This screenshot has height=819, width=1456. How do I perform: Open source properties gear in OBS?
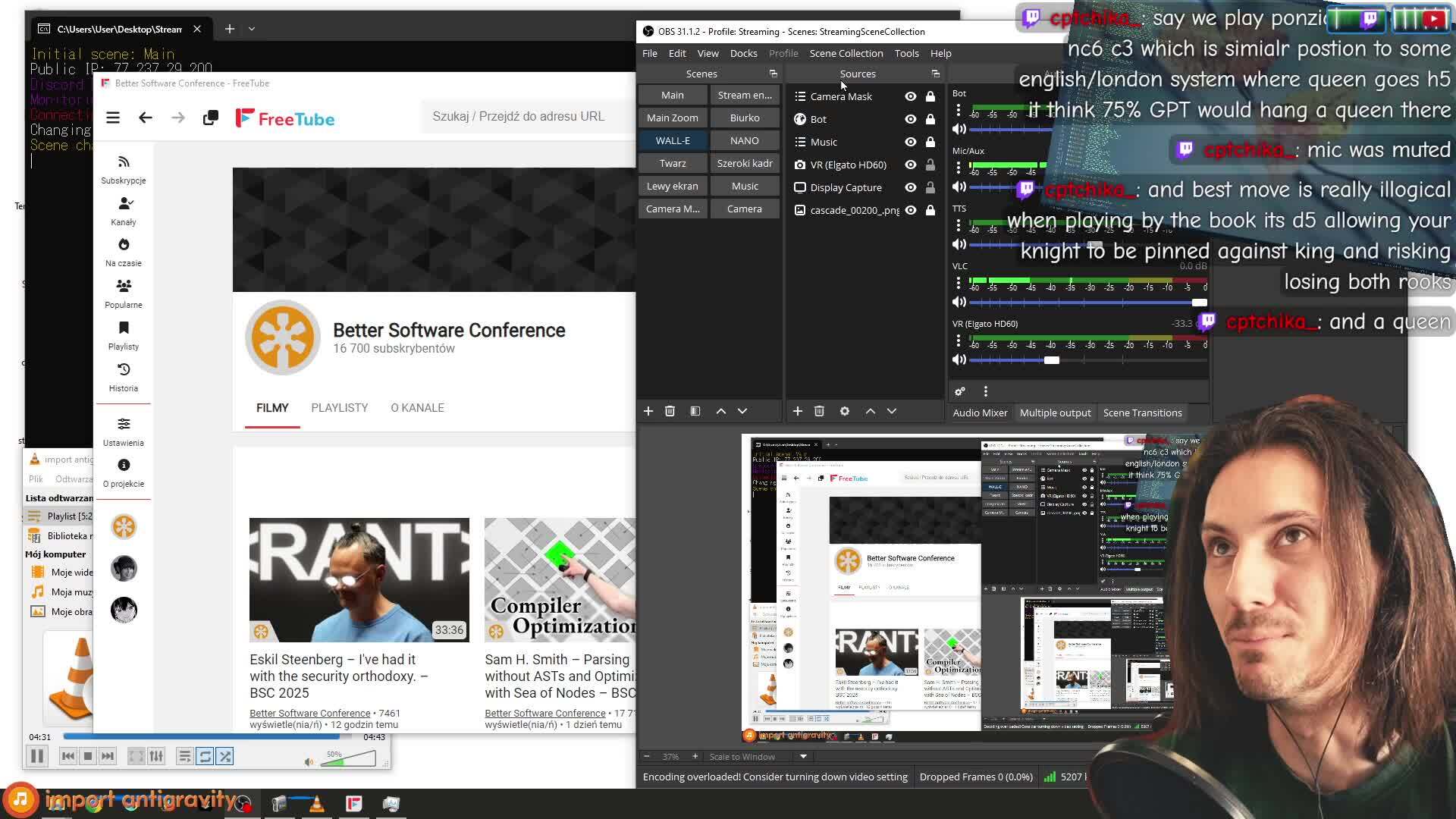[845, 411]
